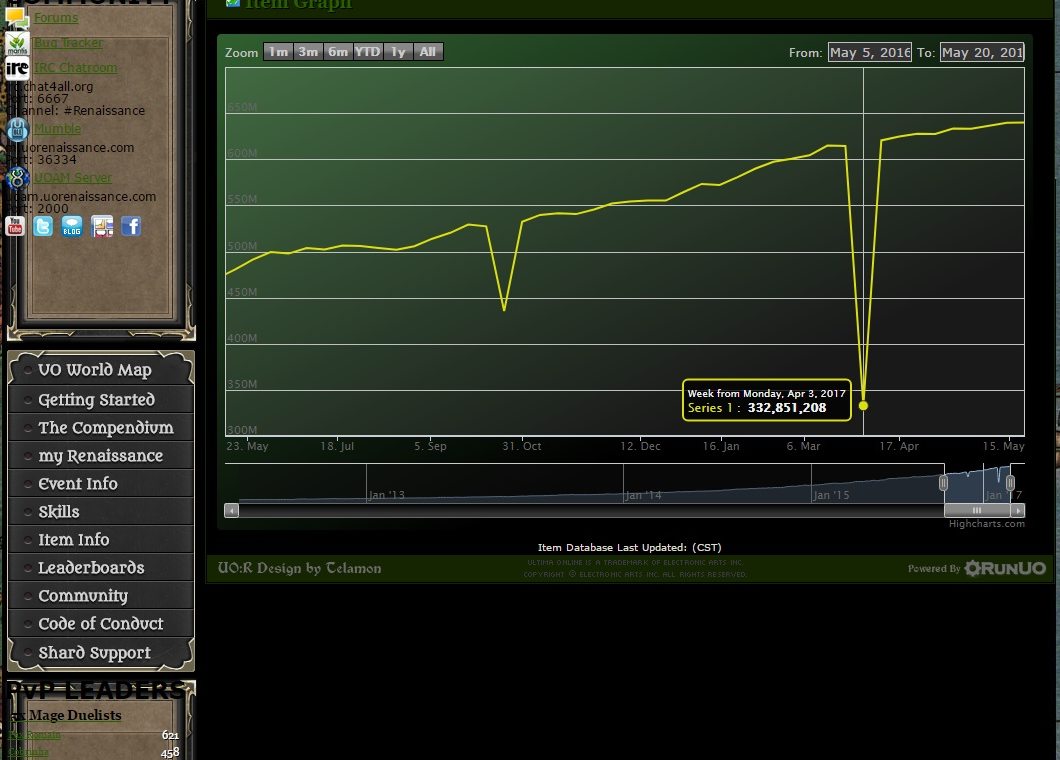Click the IRC chatroom icon
The height and width of the screenshot is (760, 1060).
17,68
